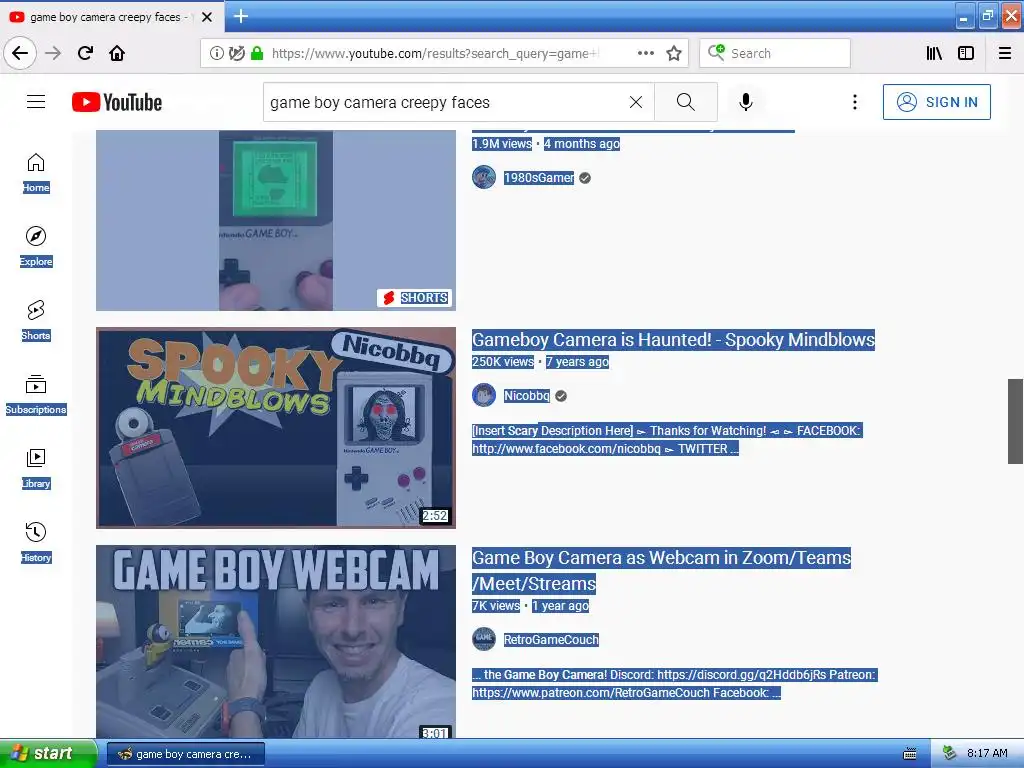The height and width of the screenshot is (768, 1024).
Task: Toggle the browser sidebars icon
Action: pos(966,53)
